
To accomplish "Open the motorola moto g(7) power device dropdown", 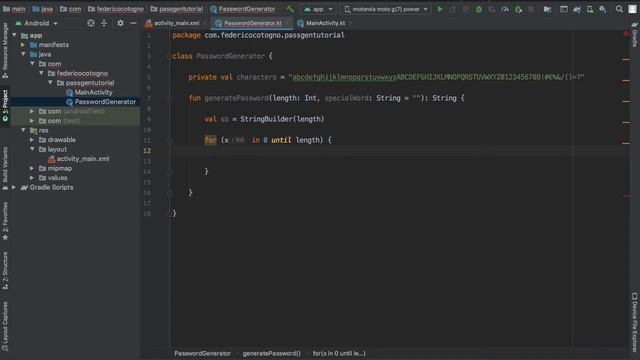I will click(x=386, y=9).
